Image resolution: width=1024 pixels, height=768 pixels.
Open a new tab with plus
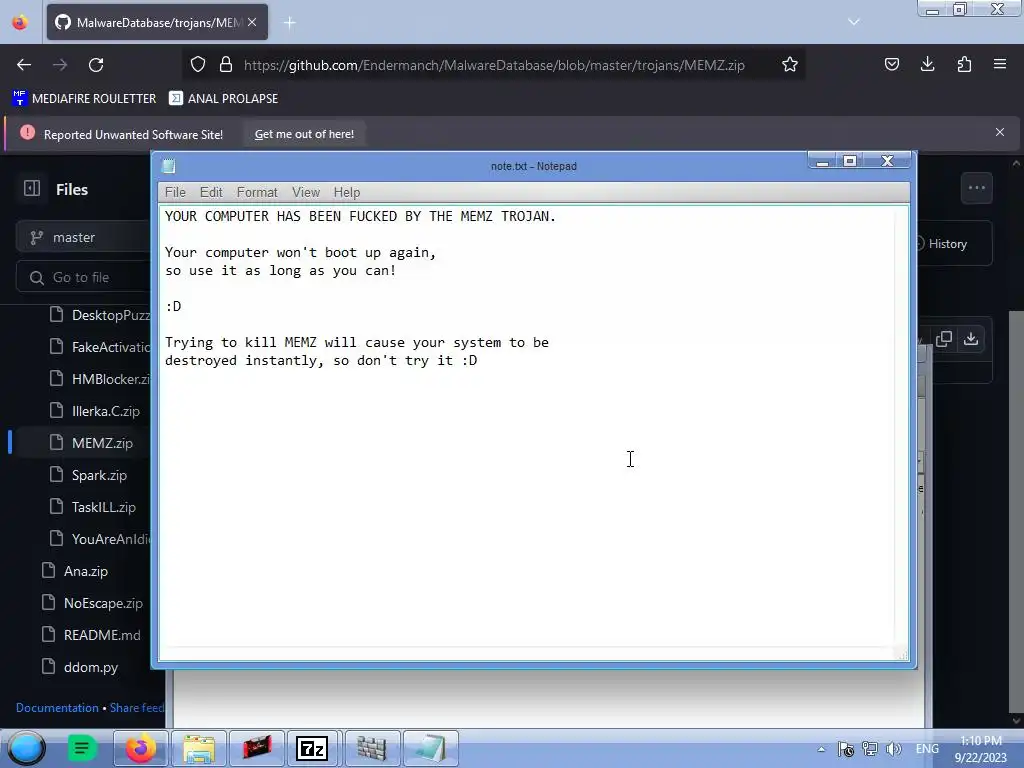[x=289, y=23]
